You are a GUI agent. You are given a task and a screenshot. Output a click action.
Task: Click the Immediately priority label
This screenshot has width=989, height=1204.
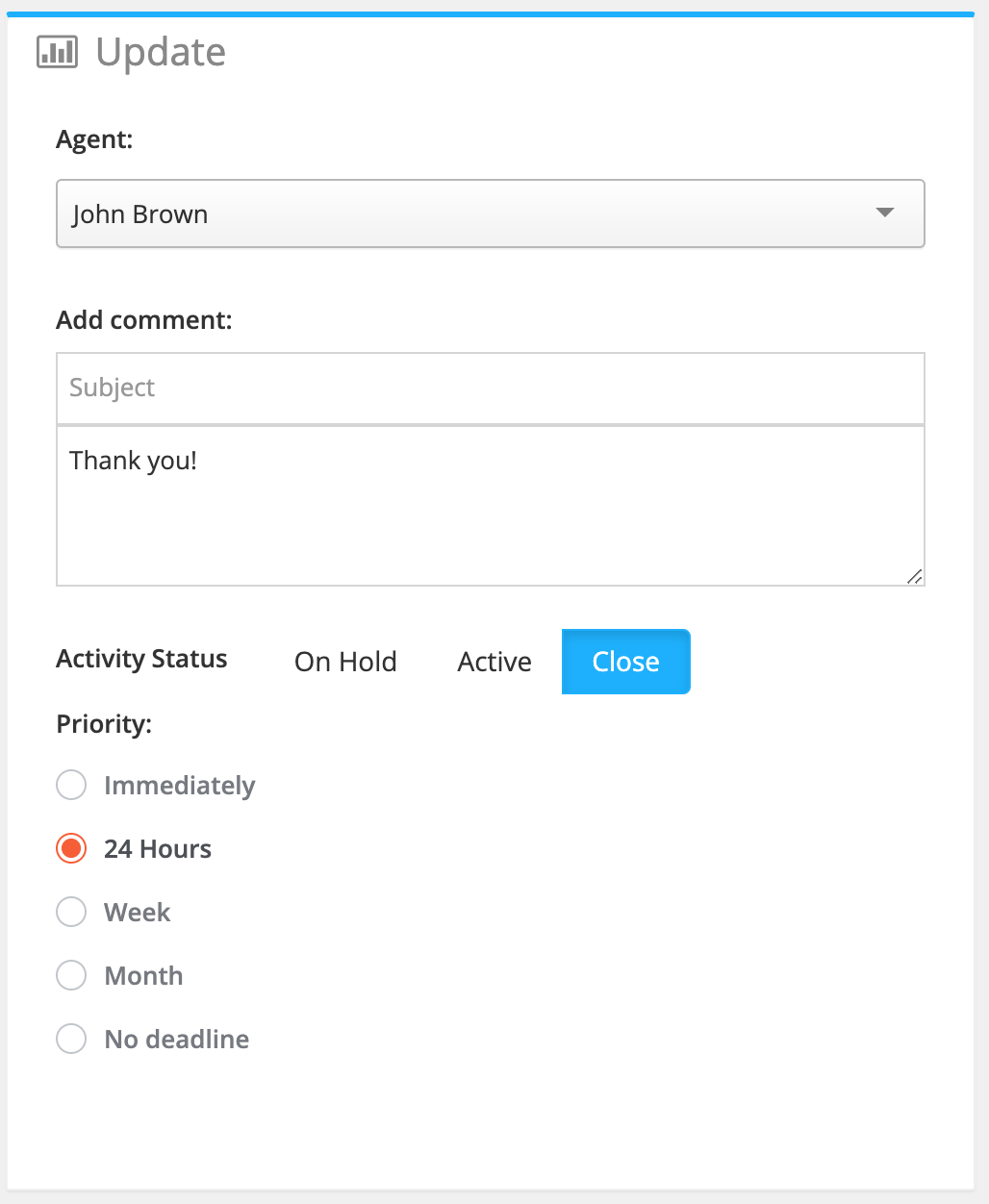tap(179, 786)
